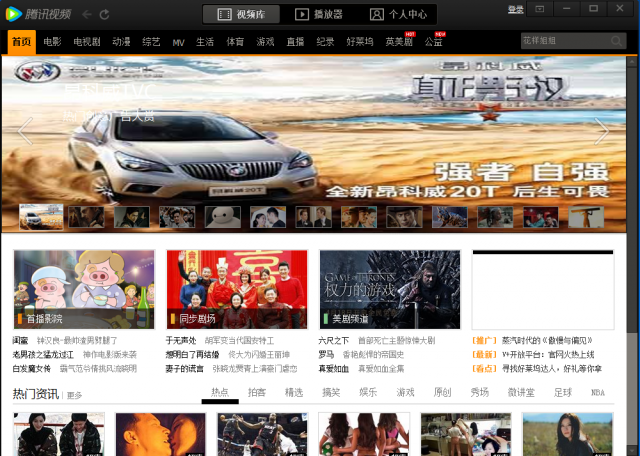The image size is (640, 456).
Task: Open the 老男孩之猛龙过江 link
Action: (43, 355)
